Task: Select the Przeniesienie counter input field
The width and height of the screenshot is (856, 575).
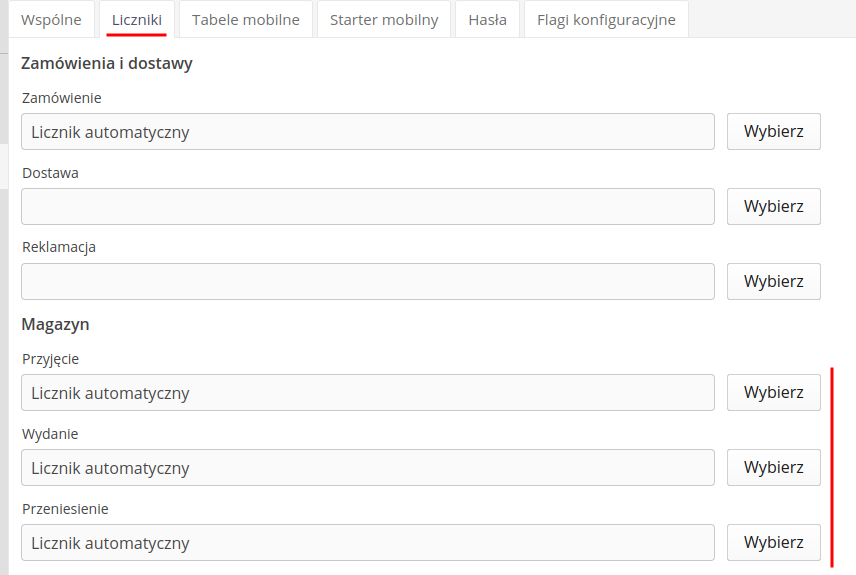Action: tap(367, 543)
